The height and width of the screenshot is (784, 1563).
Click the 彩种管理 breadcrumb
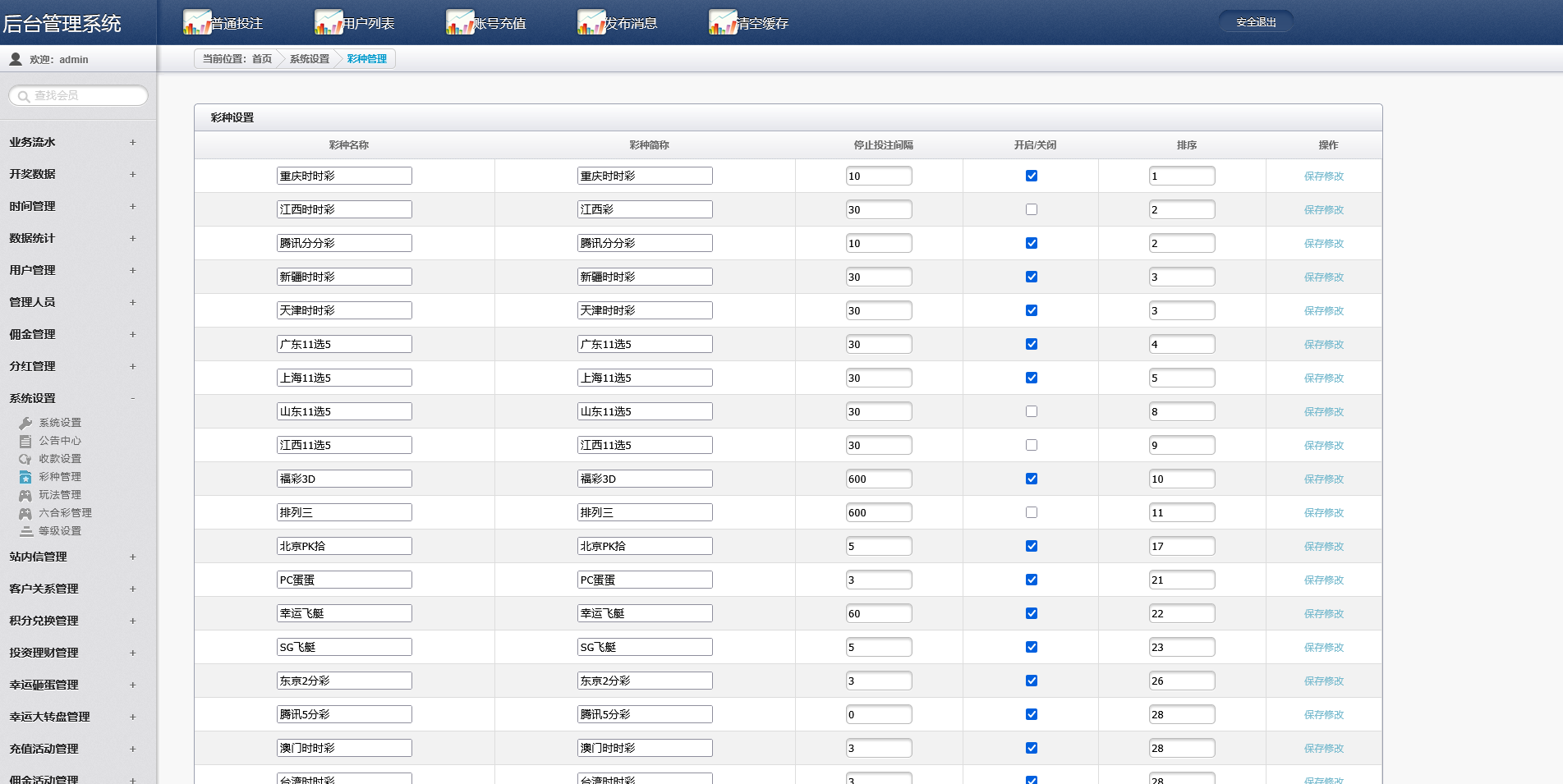(x=366, y=59)
